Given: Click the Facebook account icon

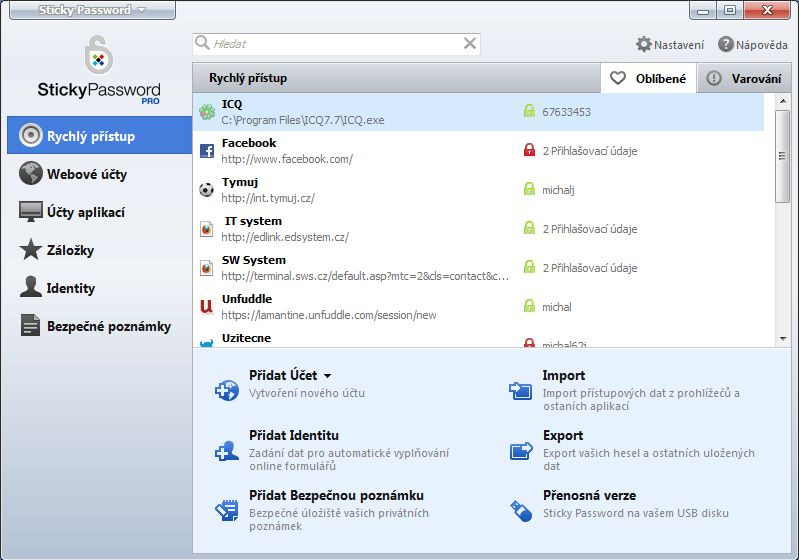Looking at the screenshot, I should point(206,151).
